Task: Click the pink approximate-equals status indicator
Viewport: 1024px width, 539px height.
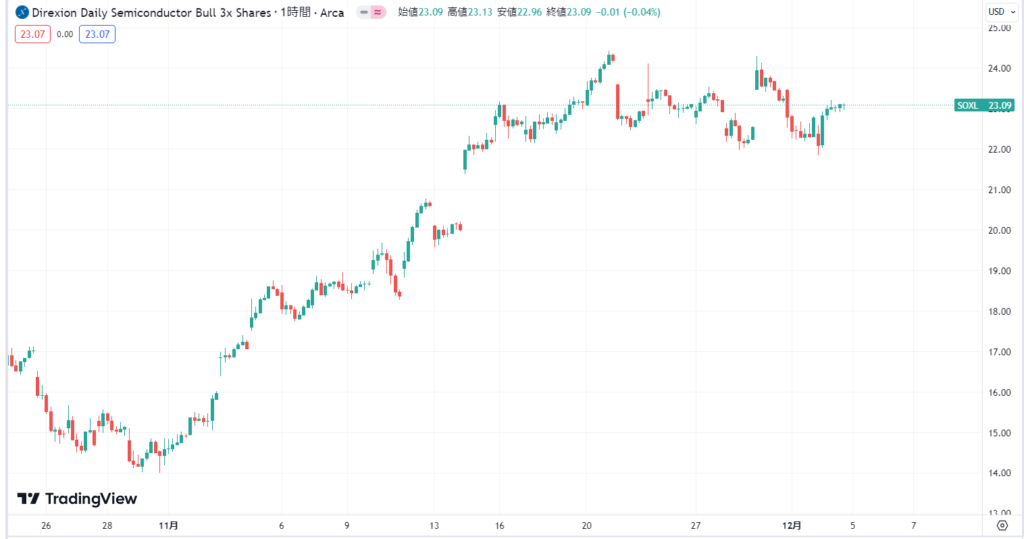Action: [x=378, y=12]
